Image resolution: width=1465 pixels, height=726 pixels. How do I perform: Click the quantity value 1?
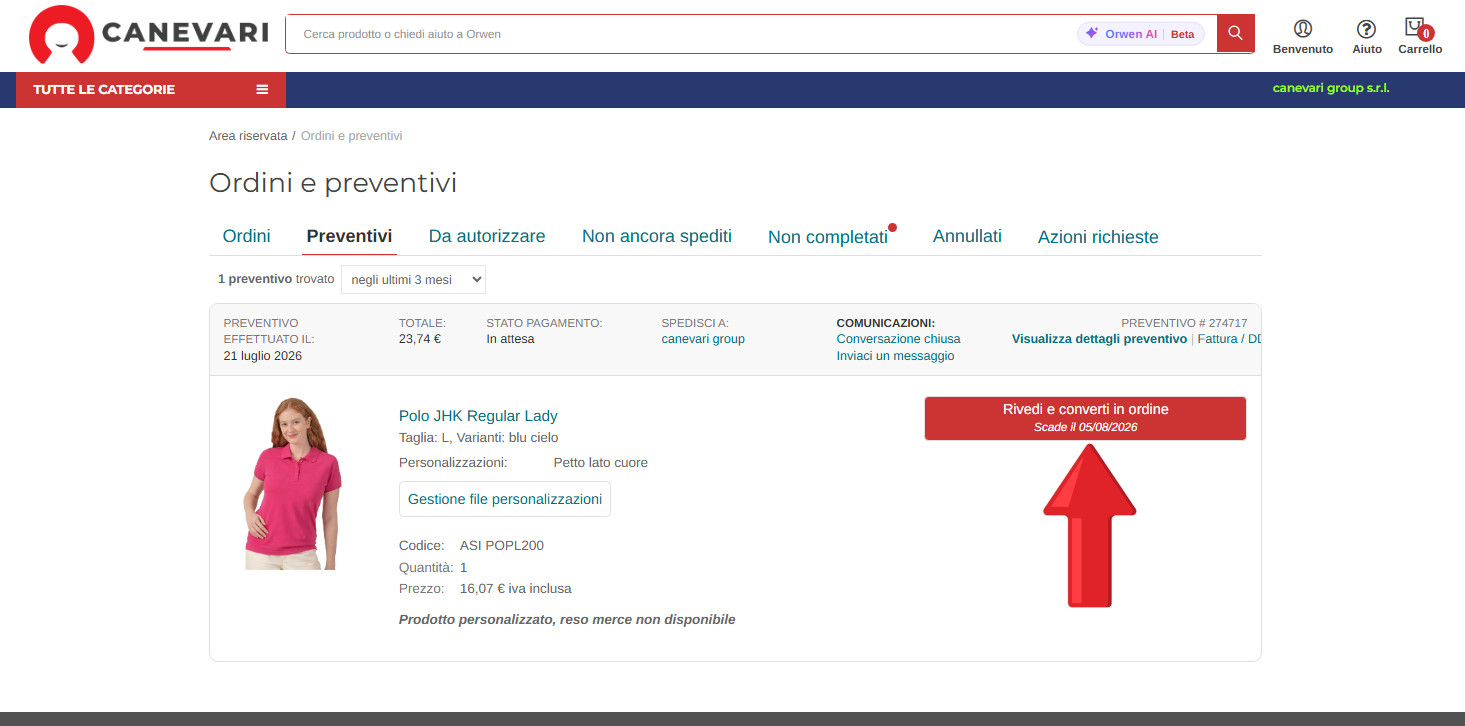[464, 567]
